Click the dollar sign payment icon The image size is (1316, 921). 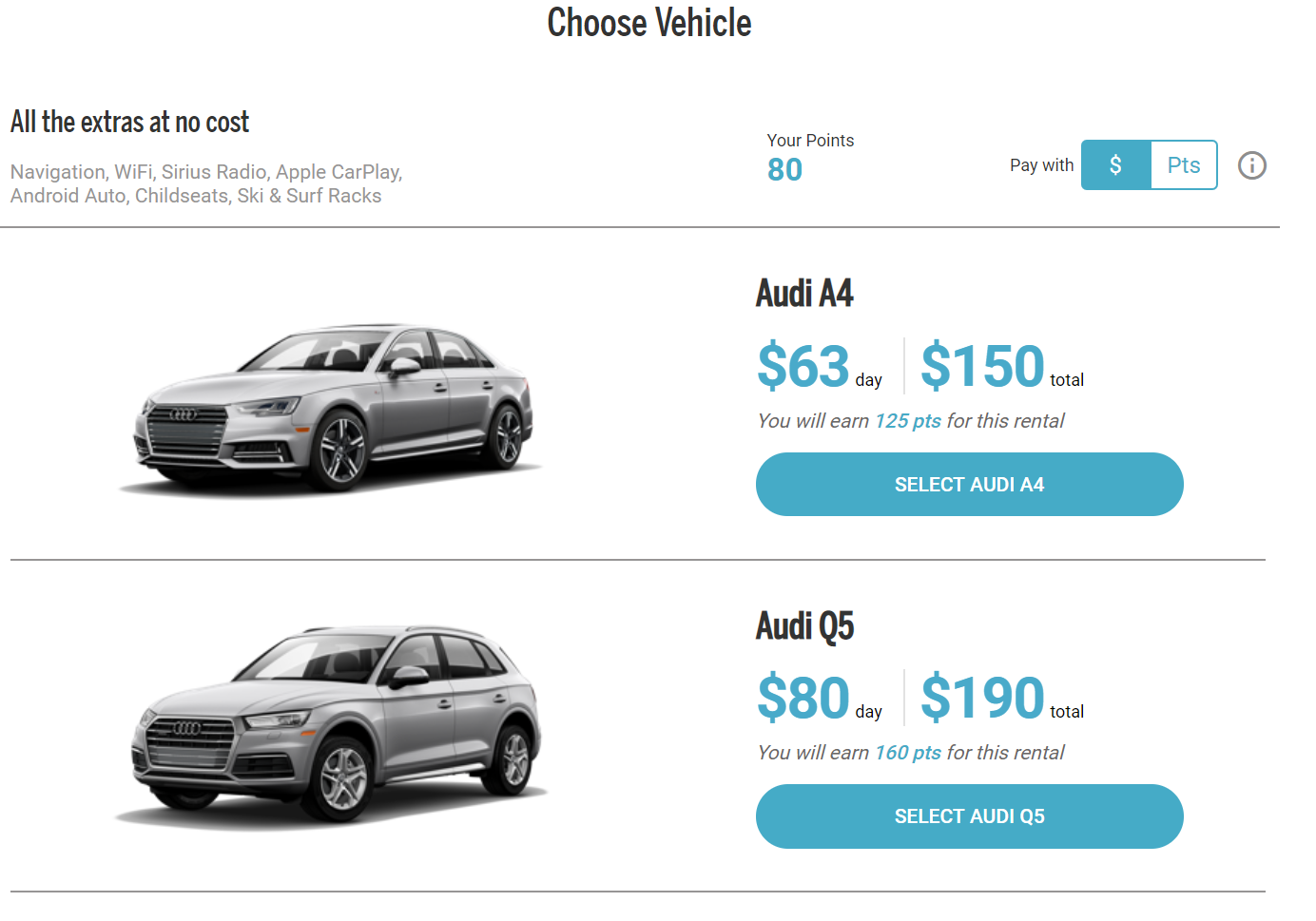click(1114, 164)
